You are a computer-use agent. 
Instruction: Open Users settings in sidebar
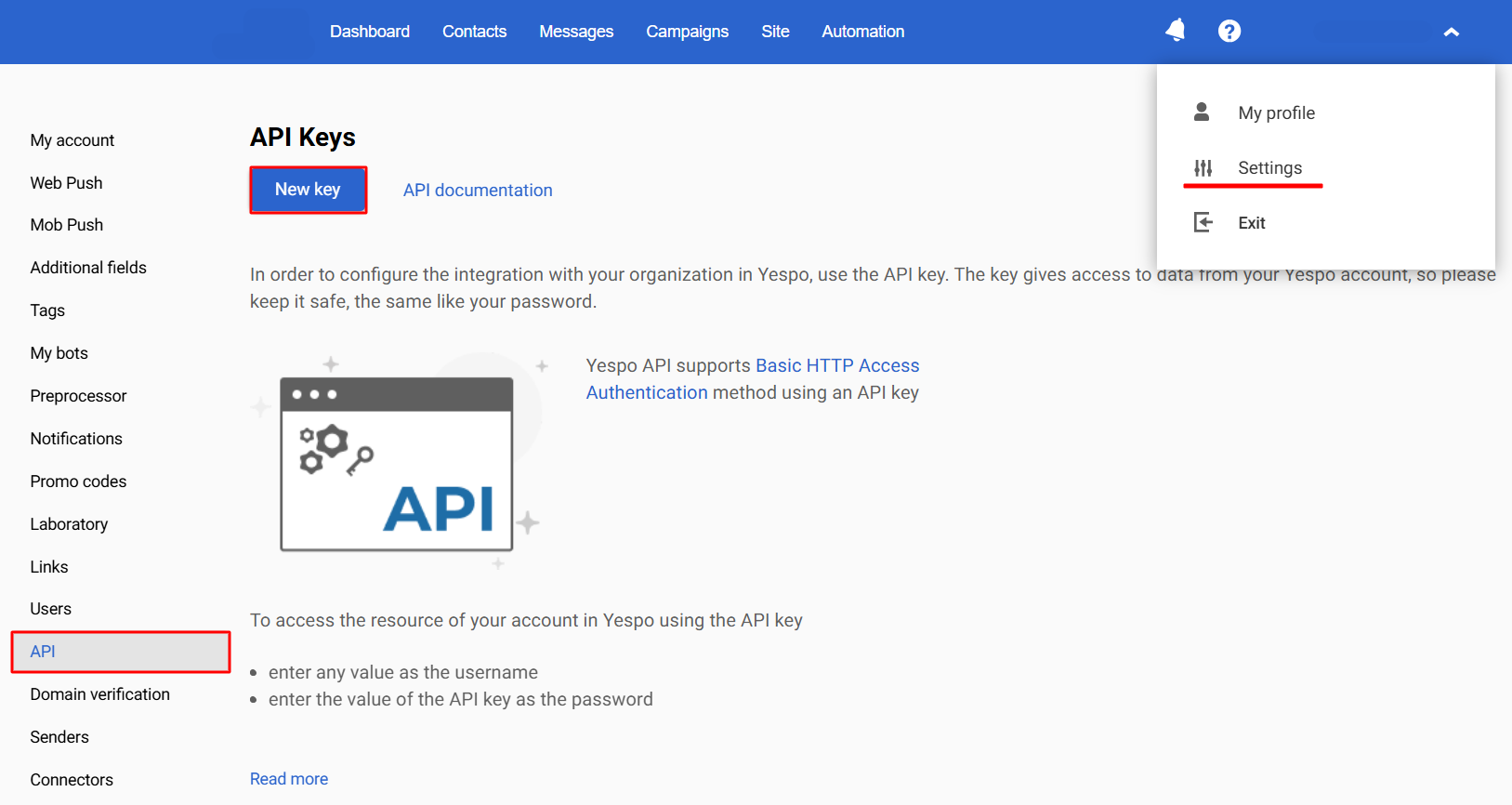point(50,609)
